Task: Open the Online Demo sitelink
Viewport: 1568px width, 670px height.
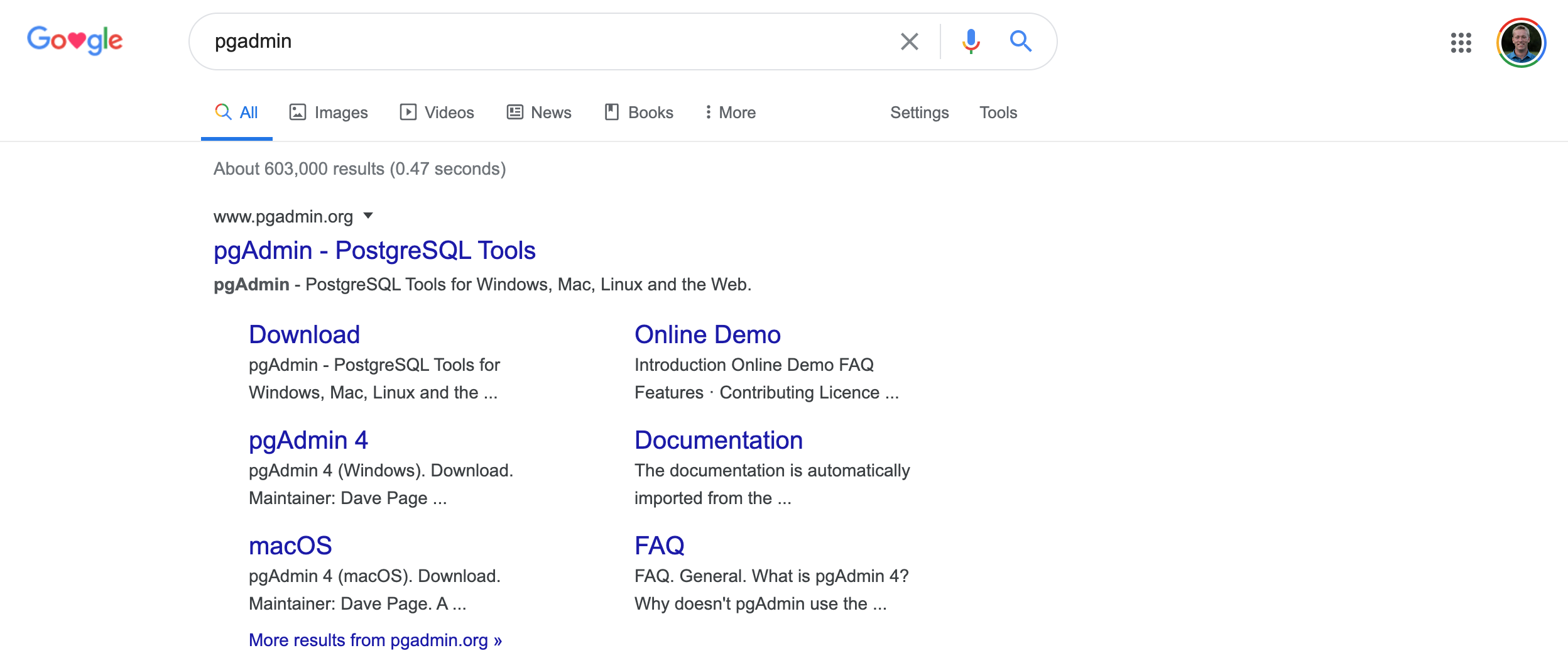Action: click(707, 334)
